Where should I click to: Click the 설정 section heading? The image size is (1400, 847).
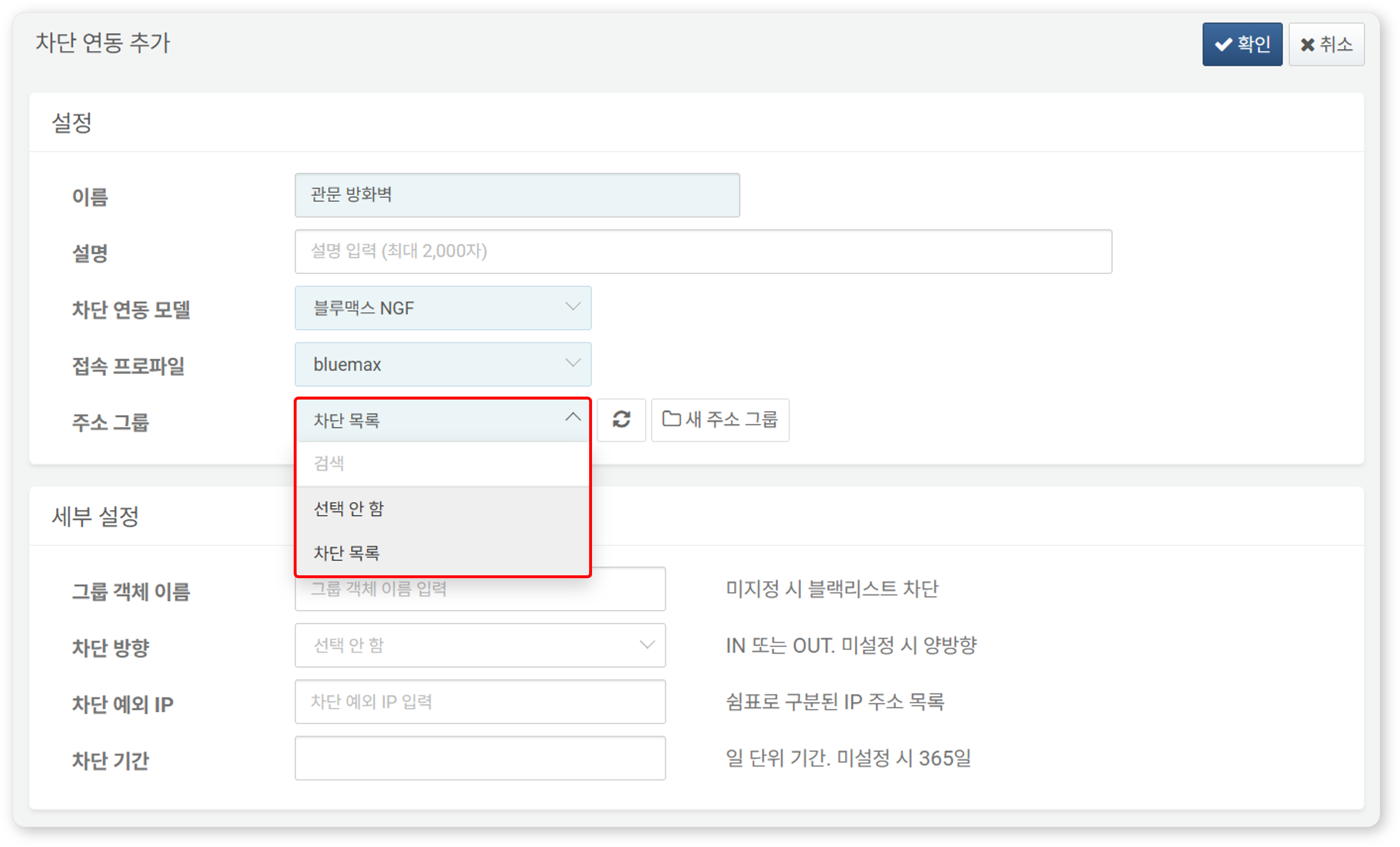[x=72, y=123]
